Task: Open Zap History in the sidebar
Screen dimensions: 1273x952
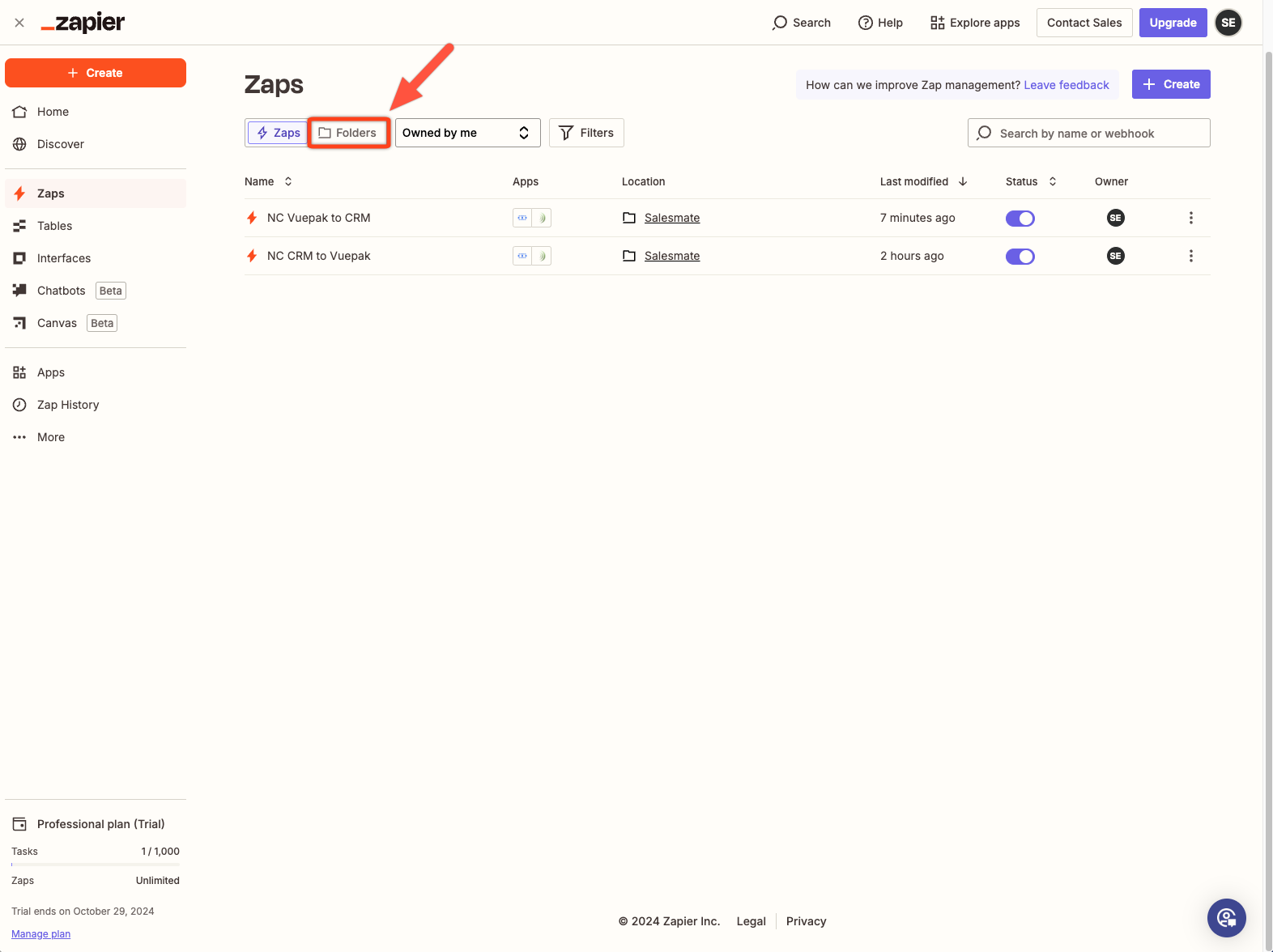Action: (96, 405)
